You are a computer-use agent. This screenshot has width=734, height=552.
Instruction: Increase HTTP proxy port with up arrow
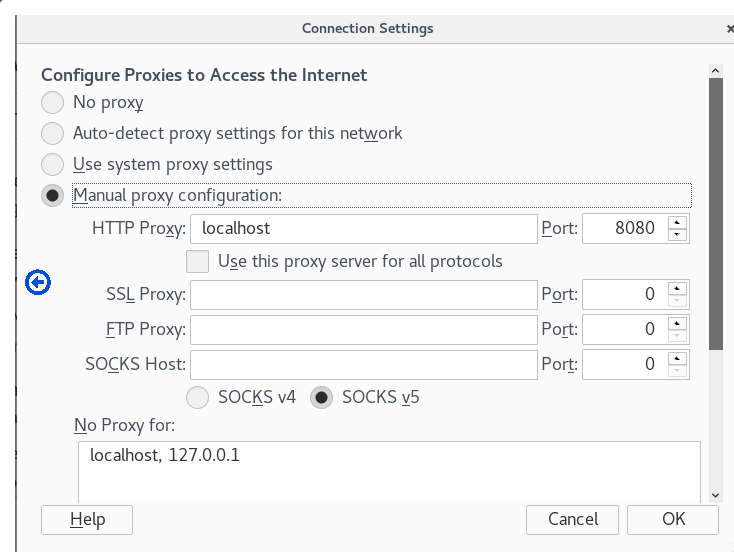tap(677, 222)
